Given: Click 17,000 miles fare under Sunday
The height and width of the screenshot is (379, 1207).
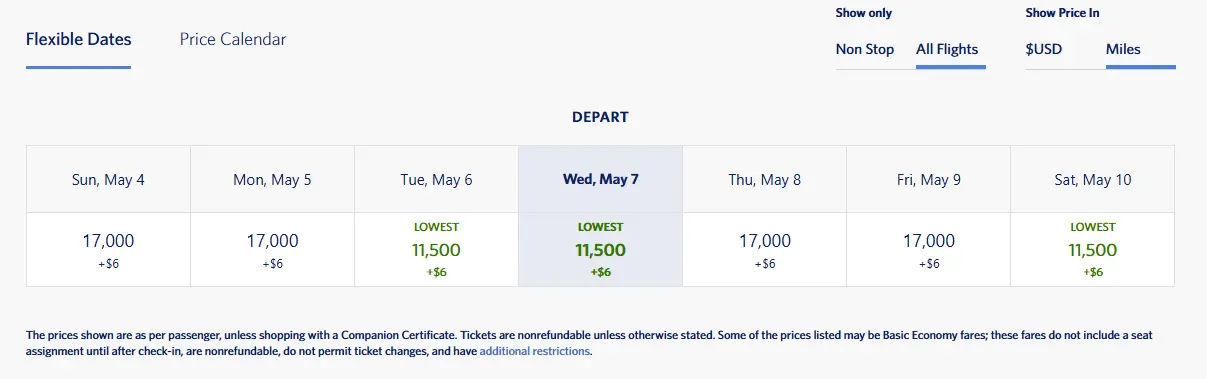Looking at the screenshot, I should point(108,250).
